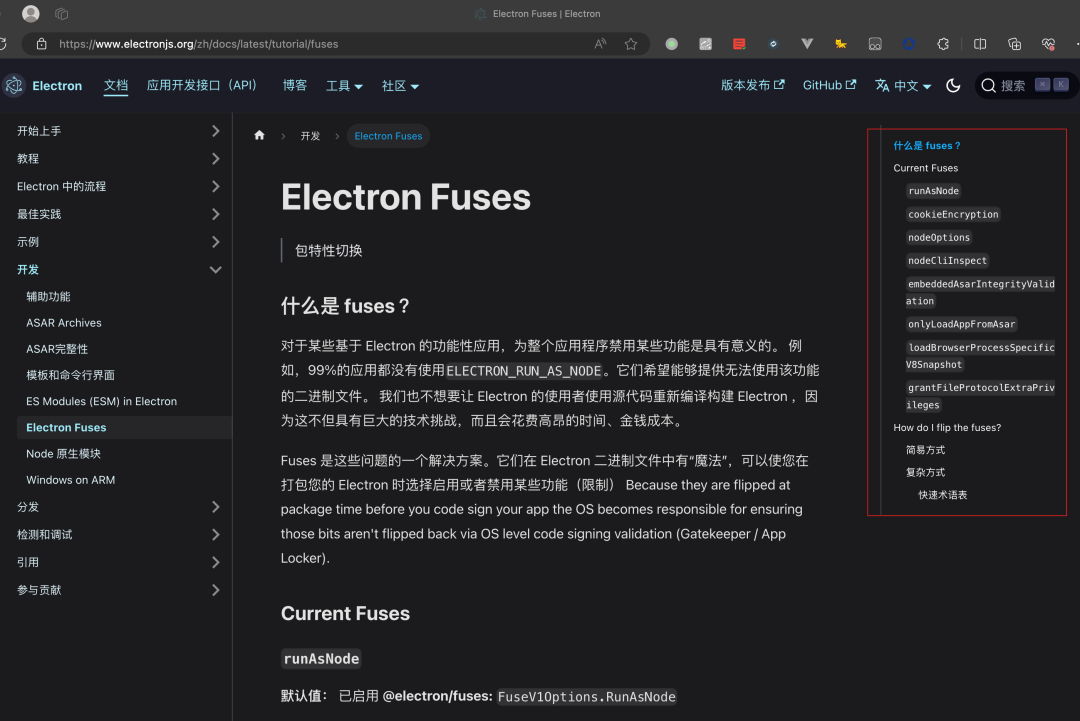
Task: Click the Electron logo icon
Action: [14, 85]
